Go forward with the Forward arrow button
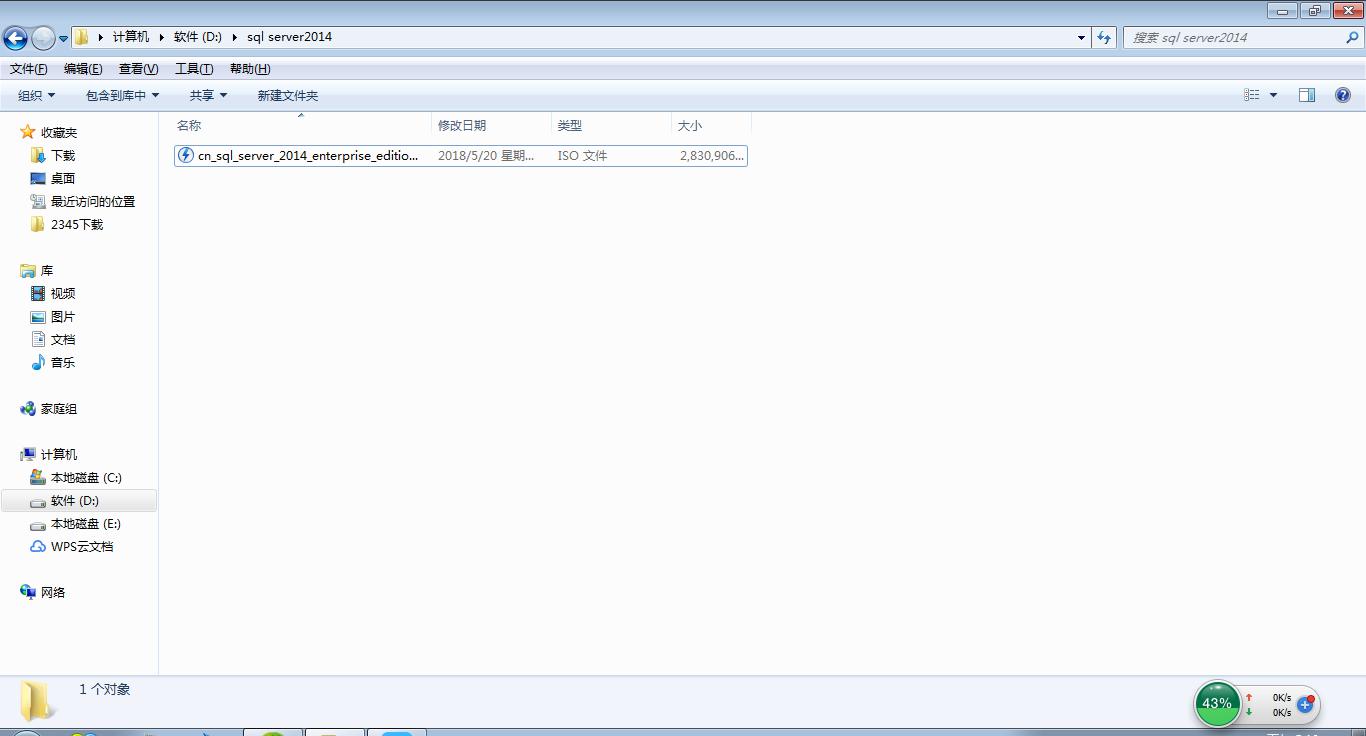 coord(43,38)
